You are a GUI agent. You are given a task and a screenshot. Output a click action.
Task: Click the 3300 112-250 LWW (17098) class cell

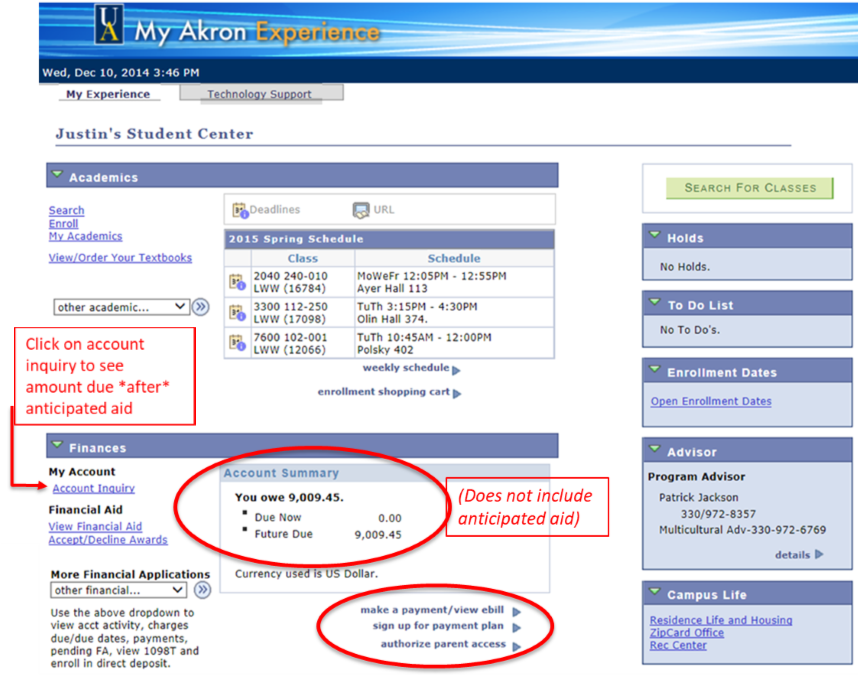point(303,313)
